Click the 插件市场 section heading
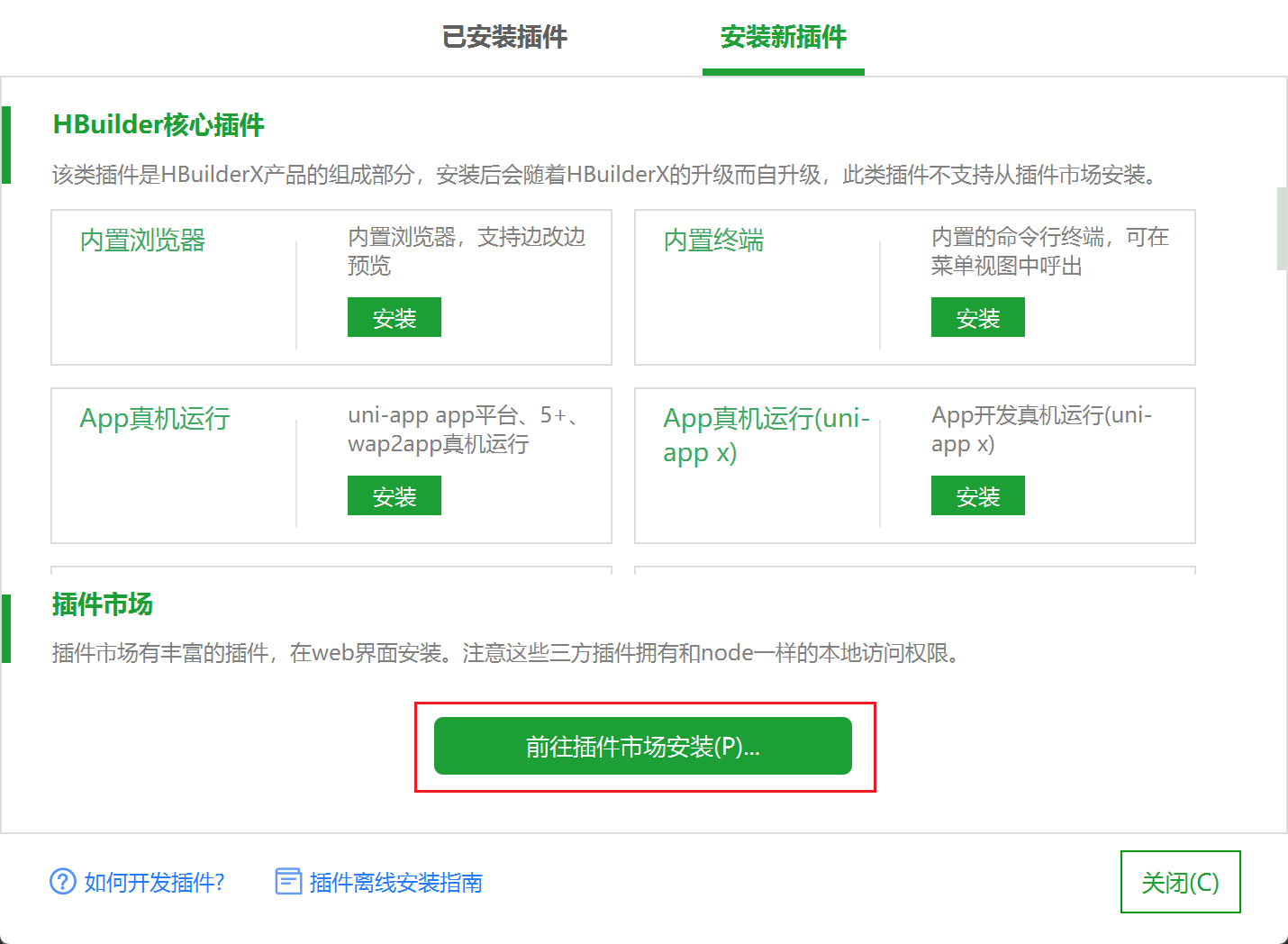Screen dimensions: 1288x944 coord(101,605)
